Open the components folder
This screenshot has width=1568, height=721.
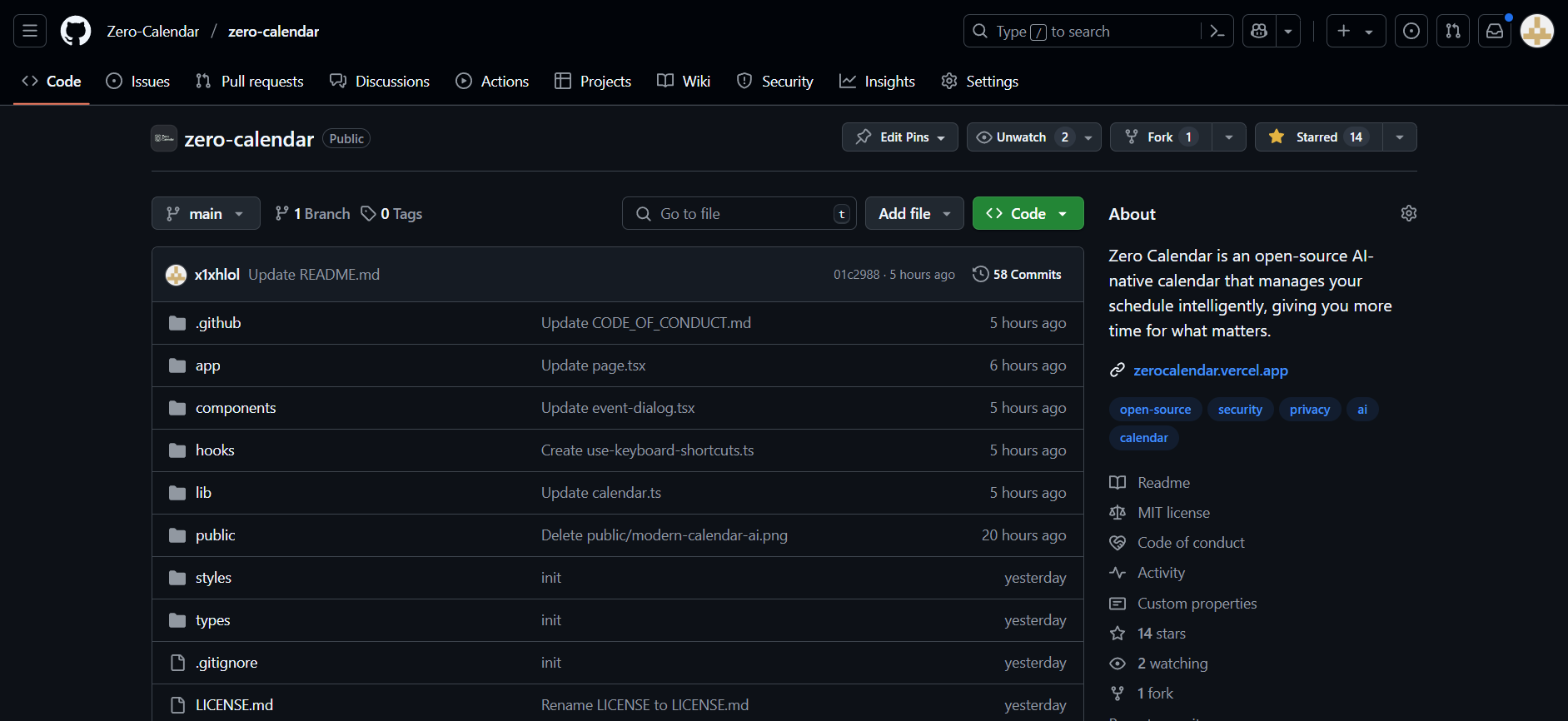click(236, 407)
